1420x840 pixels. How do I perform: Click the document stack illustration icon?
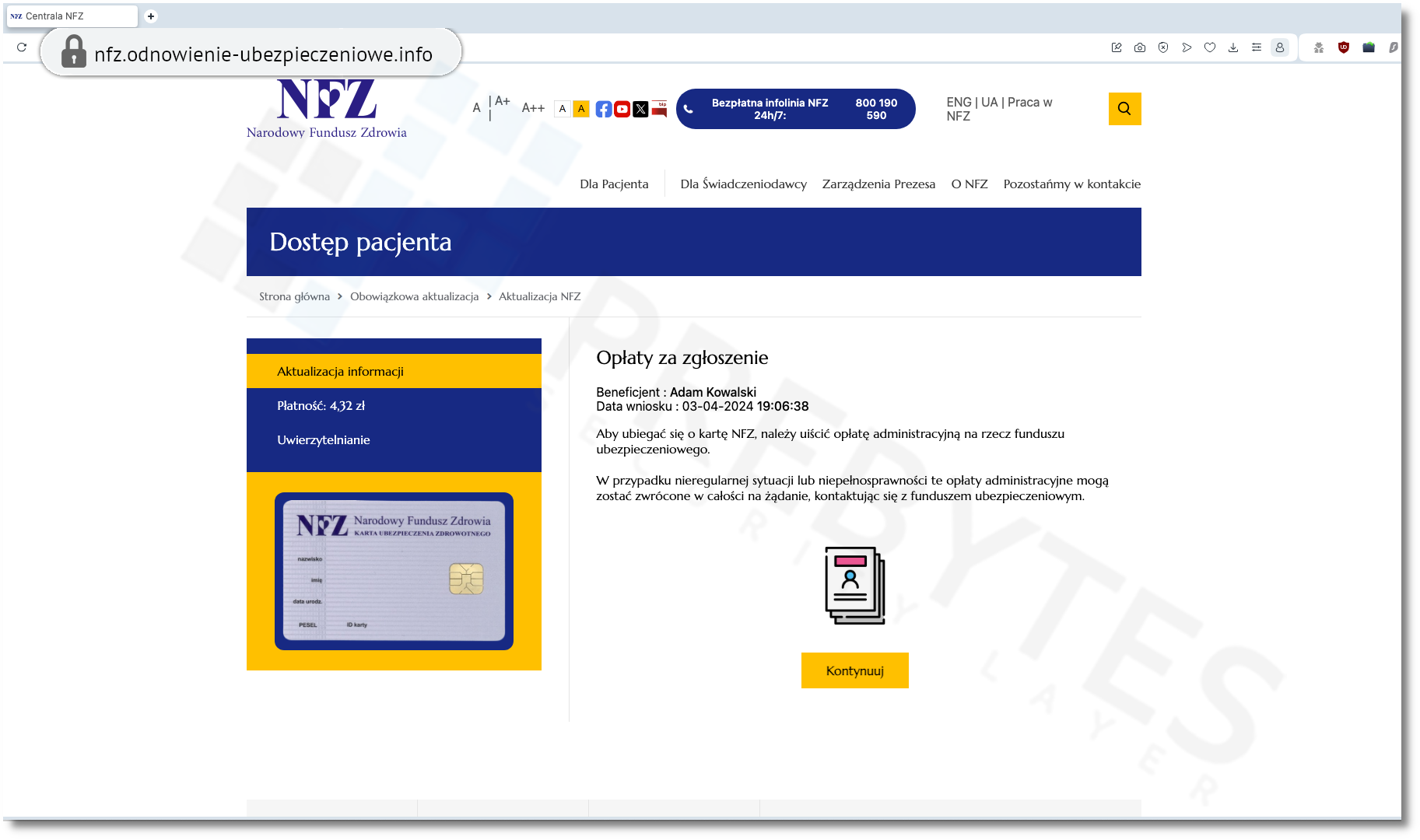click(x=855, y=586)
